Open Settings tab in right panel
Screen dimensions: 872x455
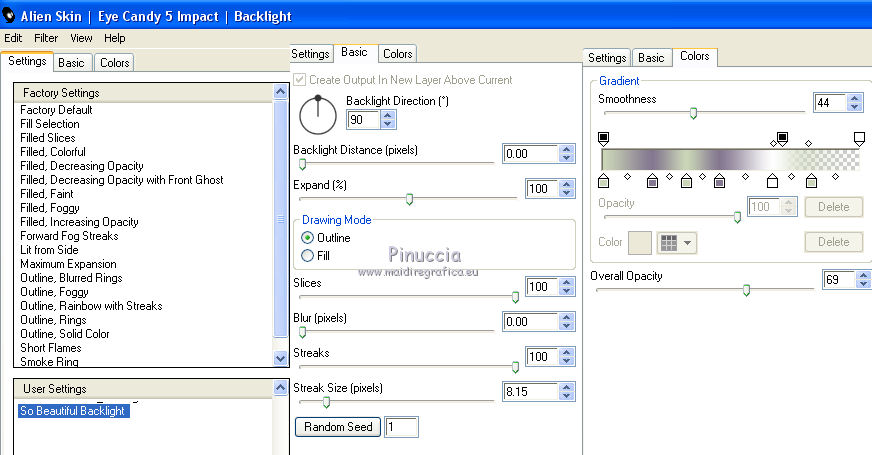coord(607,58)
